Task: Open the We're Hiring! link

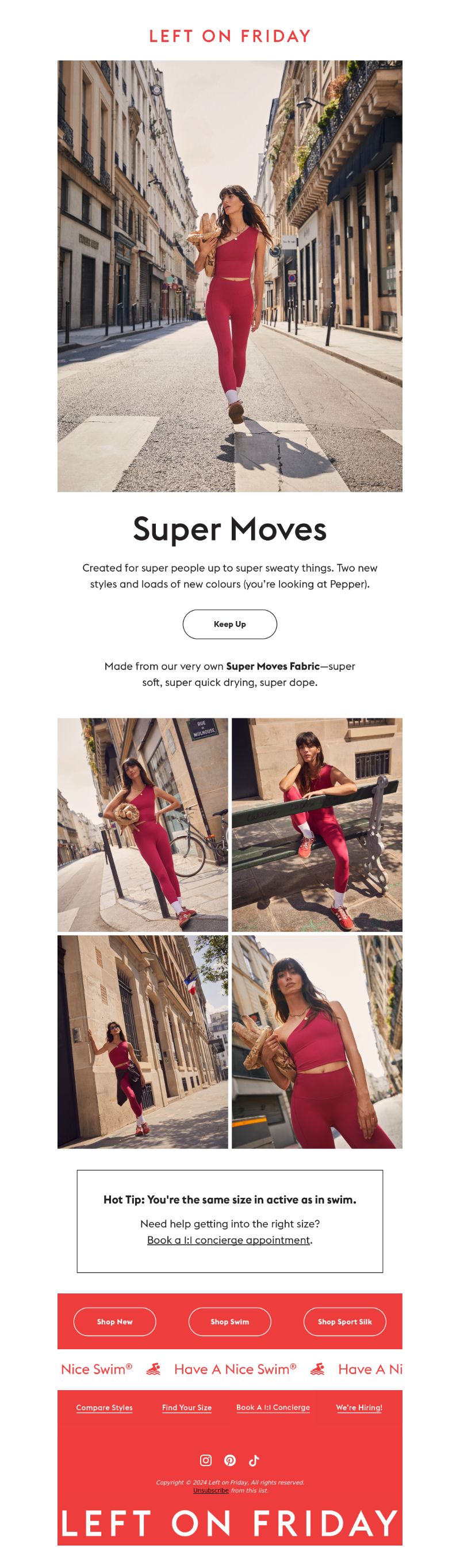Action: click(x=359, y=1407)
